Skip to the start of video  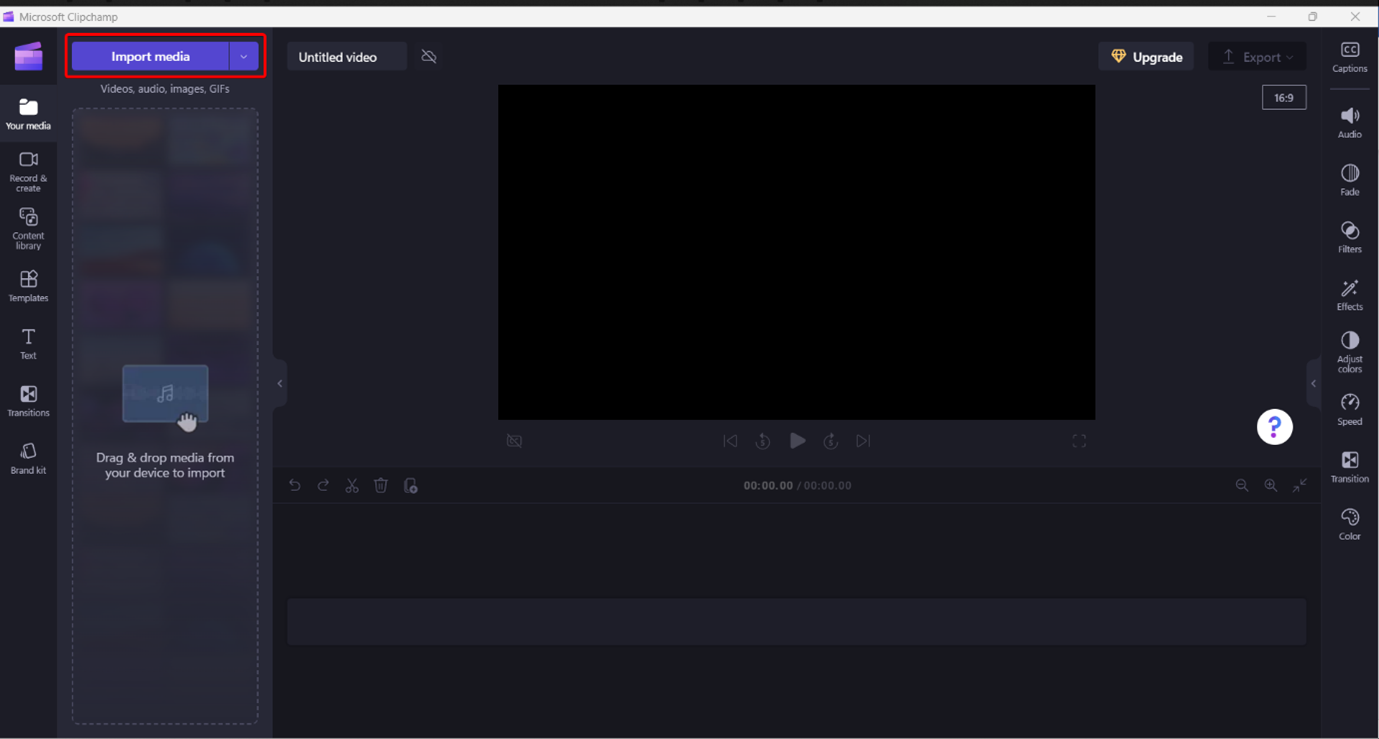[x=730, y=441]
